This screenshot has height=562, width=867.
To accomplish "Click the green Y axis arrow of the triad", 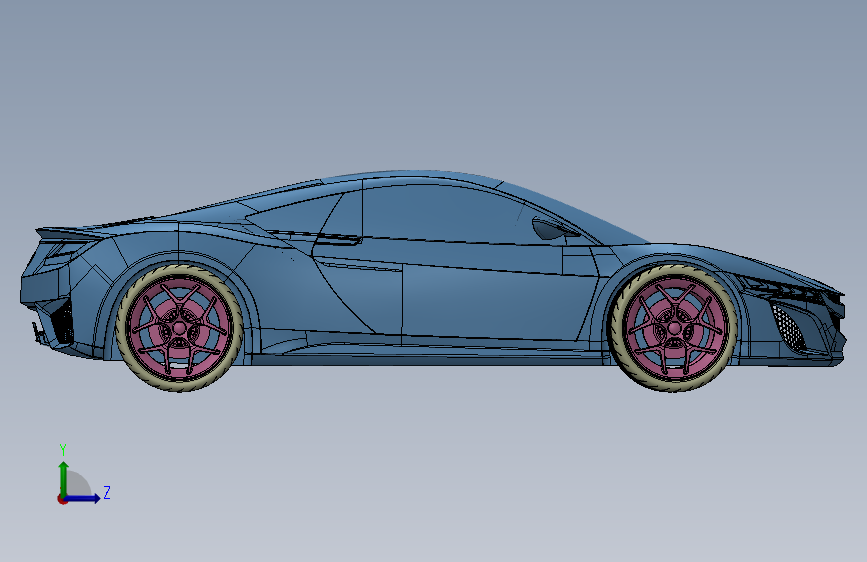I will (x=64, y=478).
